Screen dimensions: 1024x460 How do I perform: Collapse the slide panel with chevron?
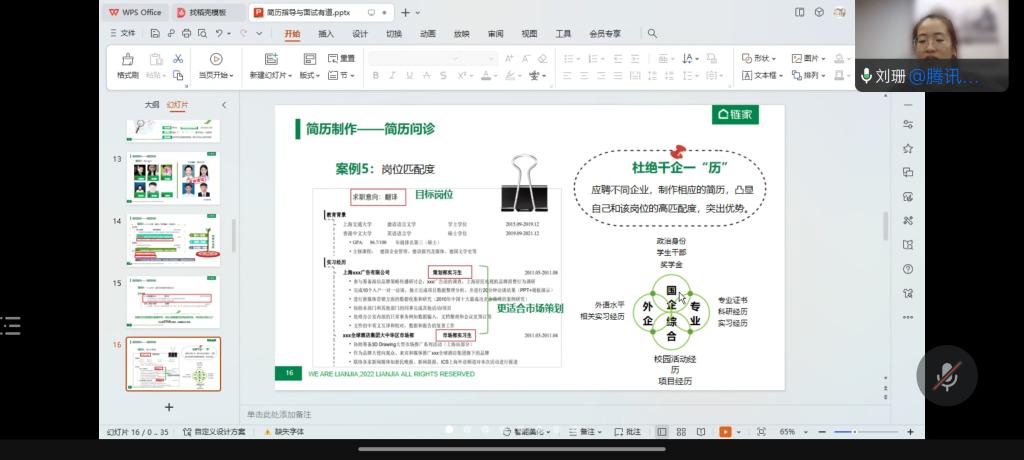pos(223,104)
